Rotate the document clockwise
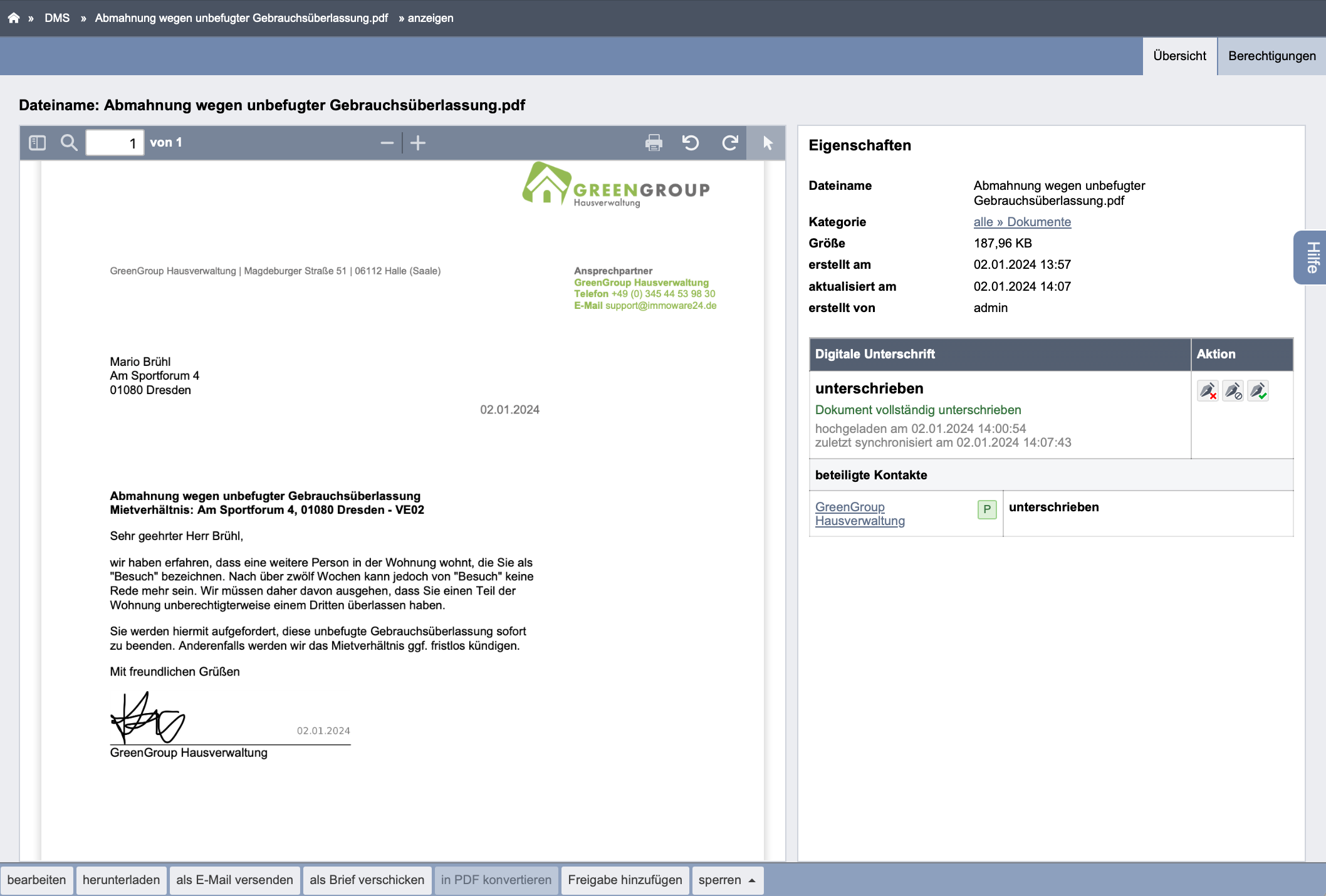1326x896 pixels. pos(730,143)
